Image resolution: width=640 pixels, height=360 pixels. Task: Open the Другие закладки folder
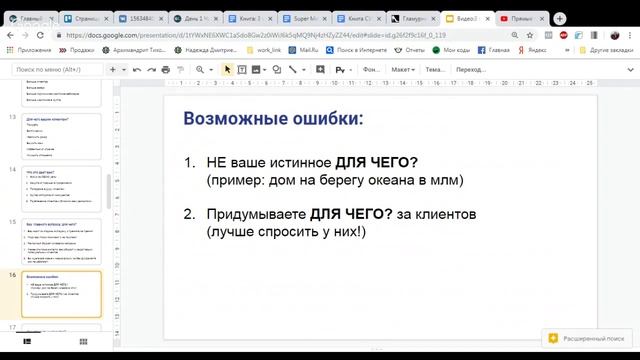(607, 50)
